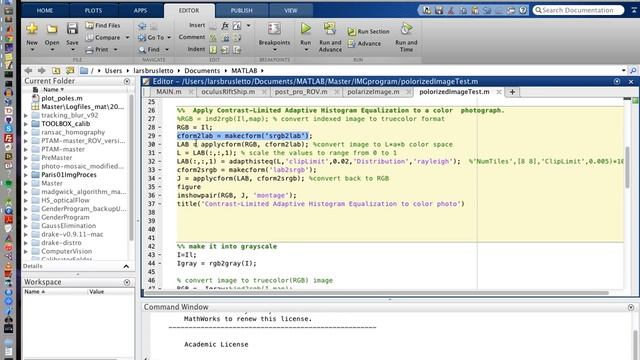Expand the GenderProgram folder
This screenshot has height=360, width=640.
(26, 217)
